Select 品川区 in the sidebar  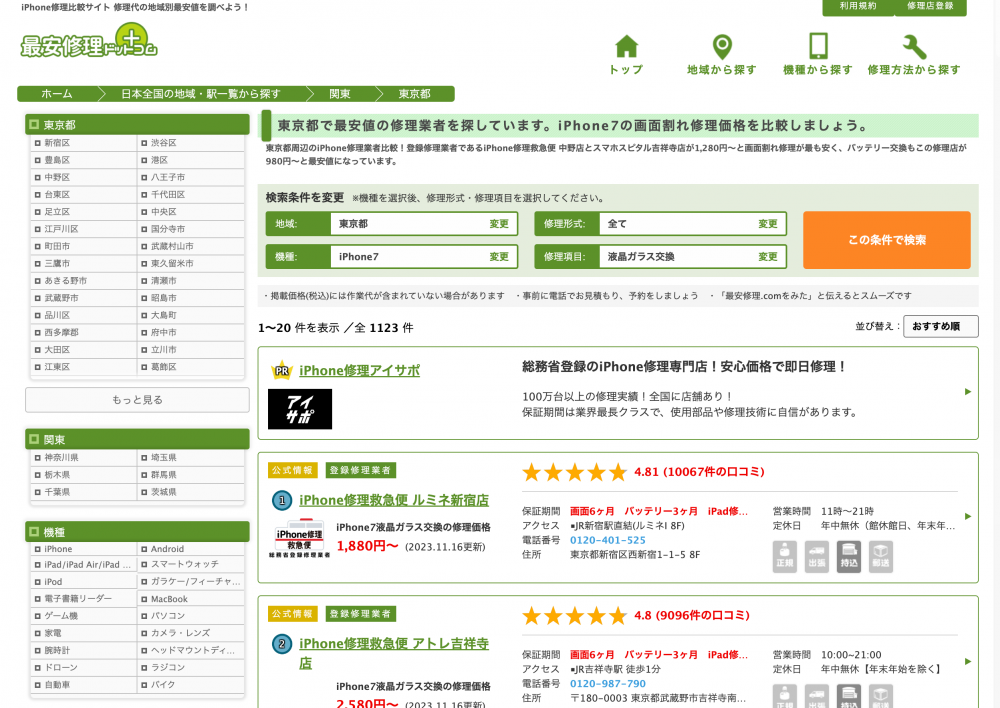(57, 315)
